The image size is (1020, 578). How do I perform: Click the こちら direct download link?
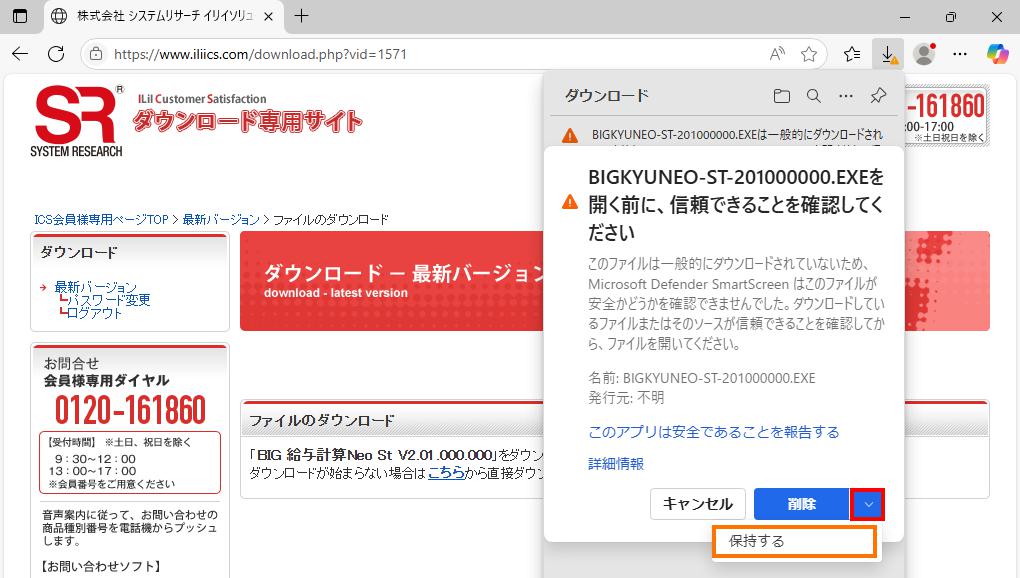coord(446,473)
